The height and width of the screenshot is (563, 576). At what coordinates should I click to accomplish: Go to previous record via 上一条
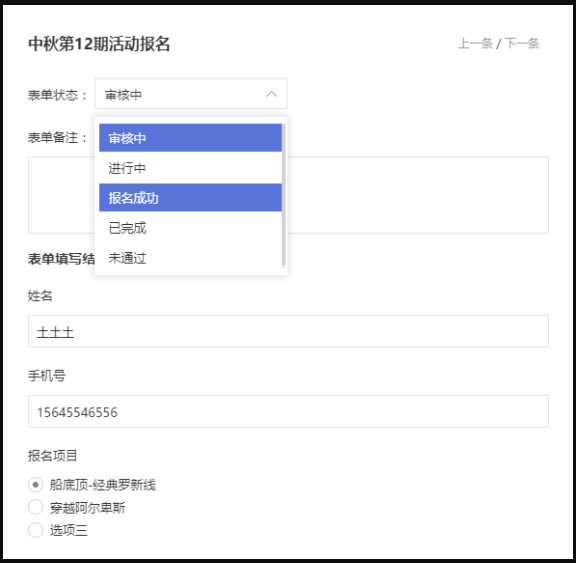pos(475,43)
